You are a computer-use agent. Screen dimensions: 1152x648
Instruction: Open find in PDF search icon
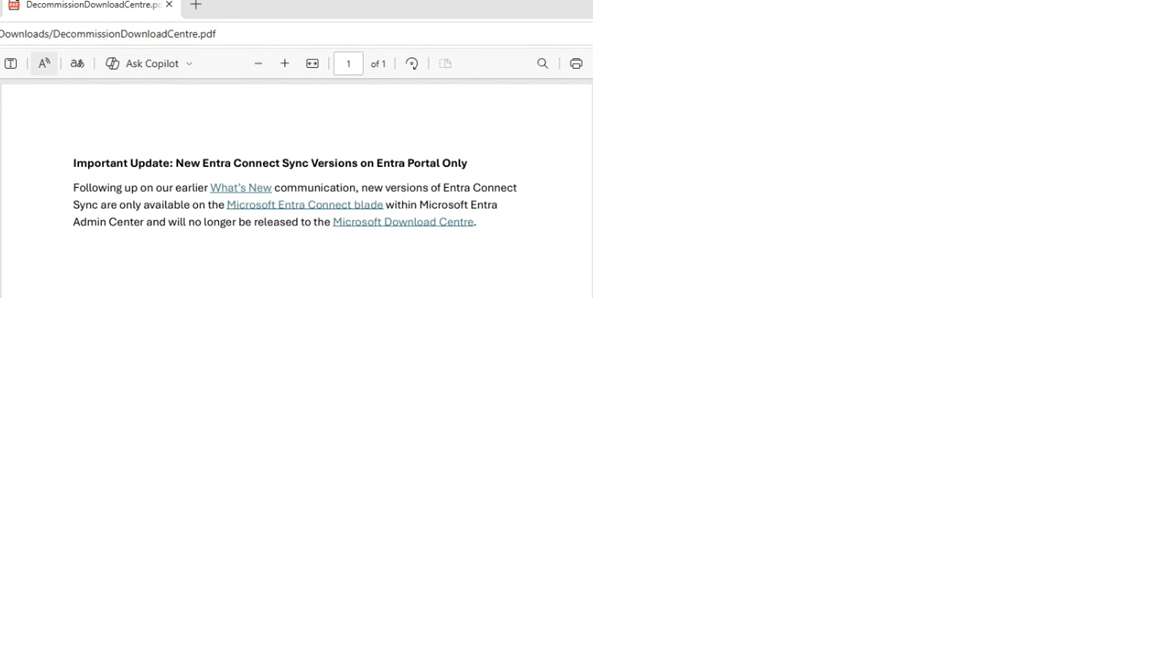tap(542, 64)
